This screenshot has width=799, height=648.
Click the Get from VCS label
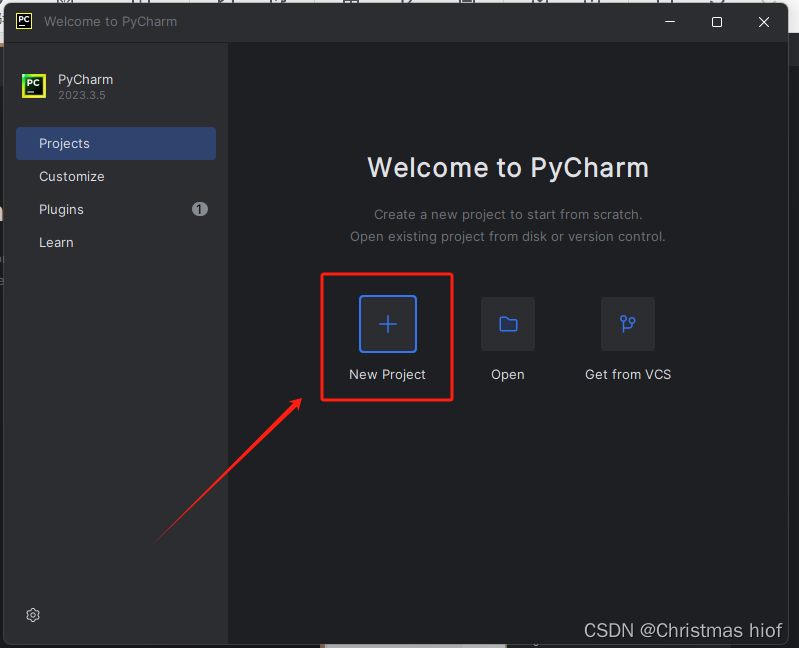(x=628, y=374)
